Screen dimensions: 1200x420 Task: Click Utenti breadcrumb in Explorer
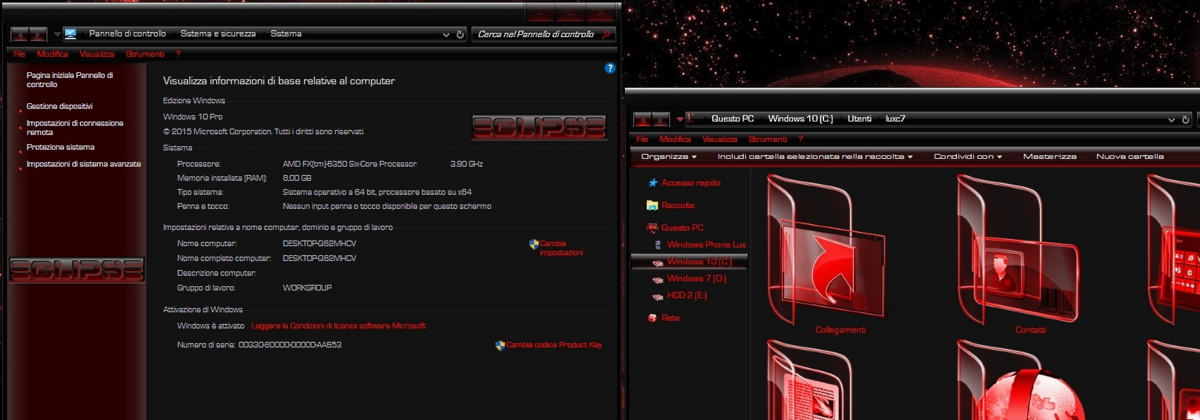pyautogui.click(x=859, y=119)
